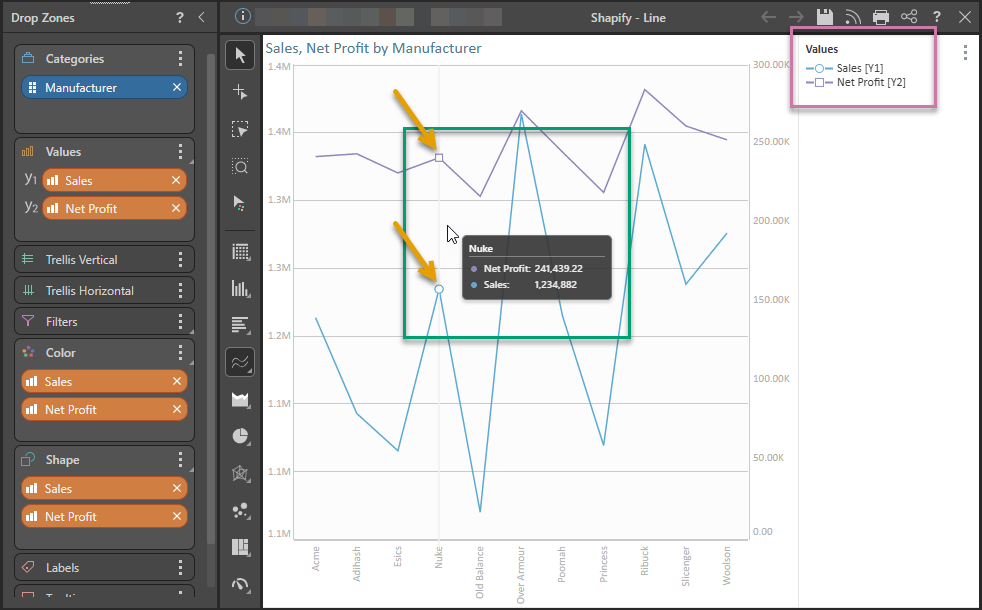Open Trellis Vertical options menu
The image size is (982, 610).
tap(180, 259)
